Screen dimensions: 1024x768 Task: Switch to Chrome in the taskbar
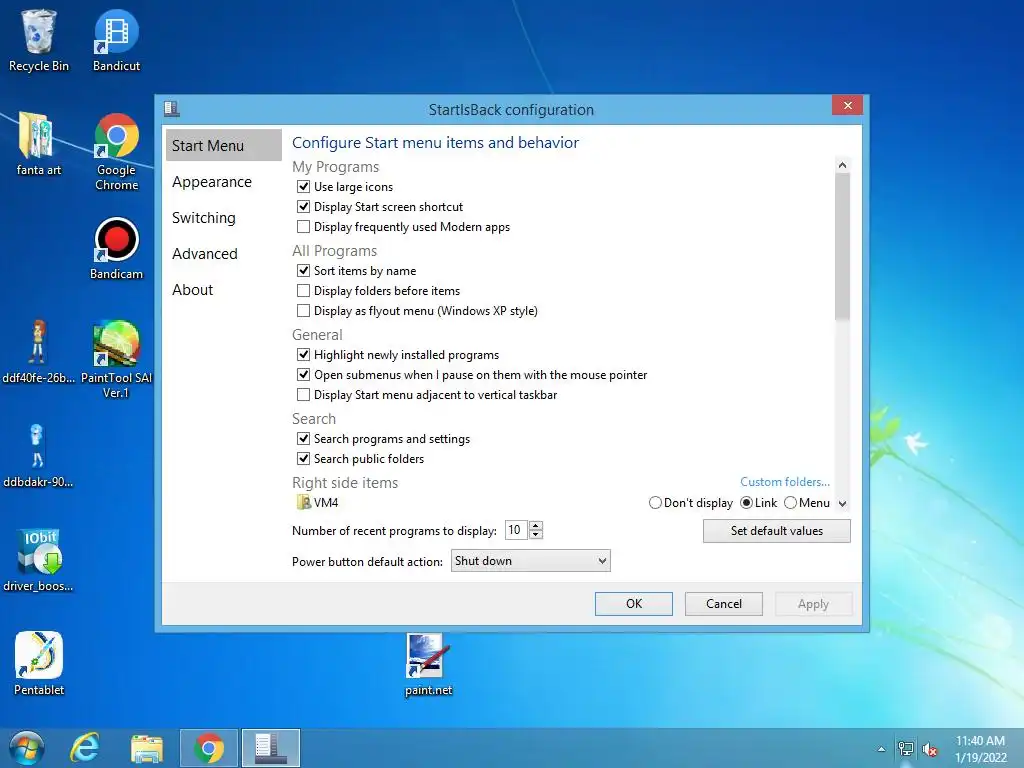tap(208, 748)
